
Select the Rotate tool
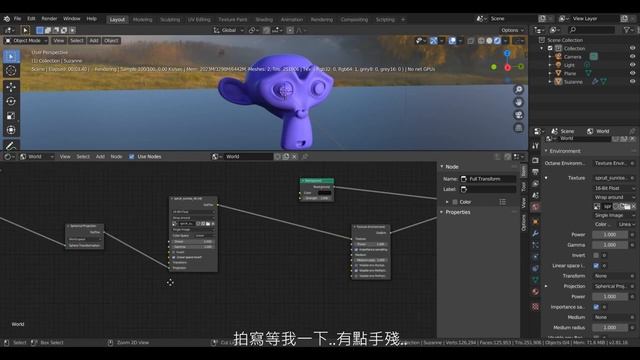click(11, 101)
